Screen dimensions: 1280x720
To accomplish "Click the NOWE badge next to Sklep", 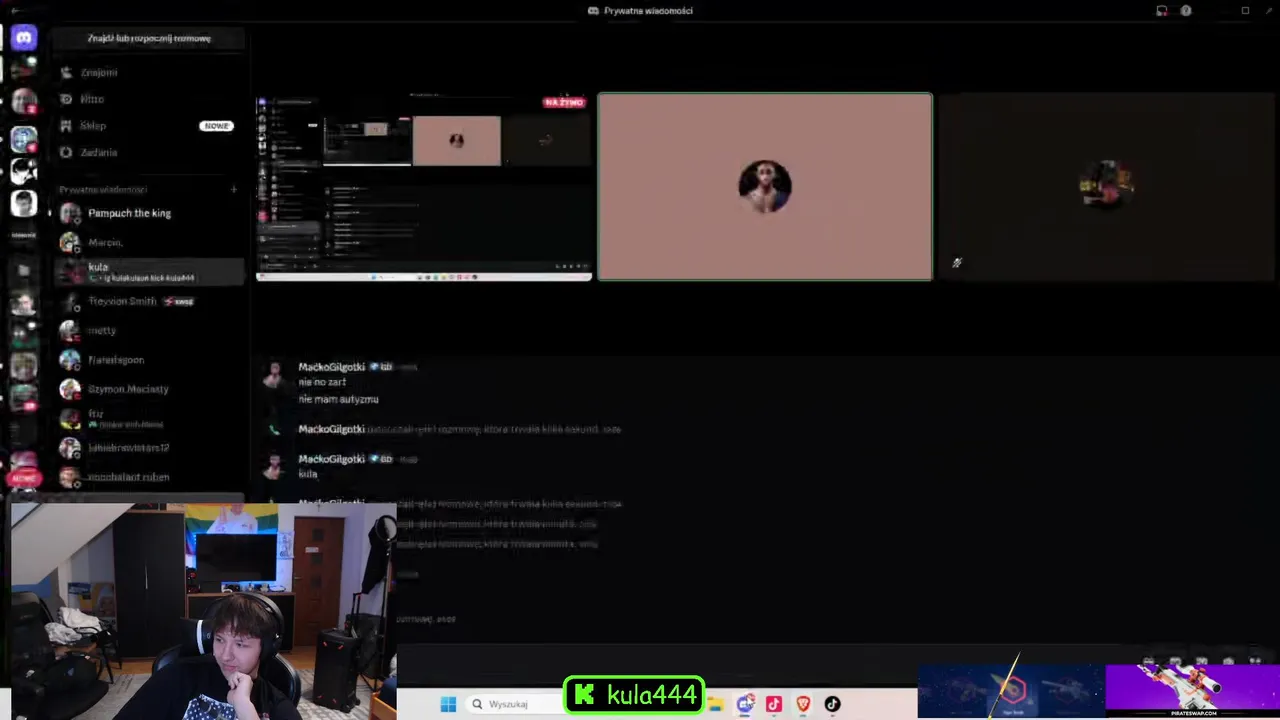I will 217,126.
